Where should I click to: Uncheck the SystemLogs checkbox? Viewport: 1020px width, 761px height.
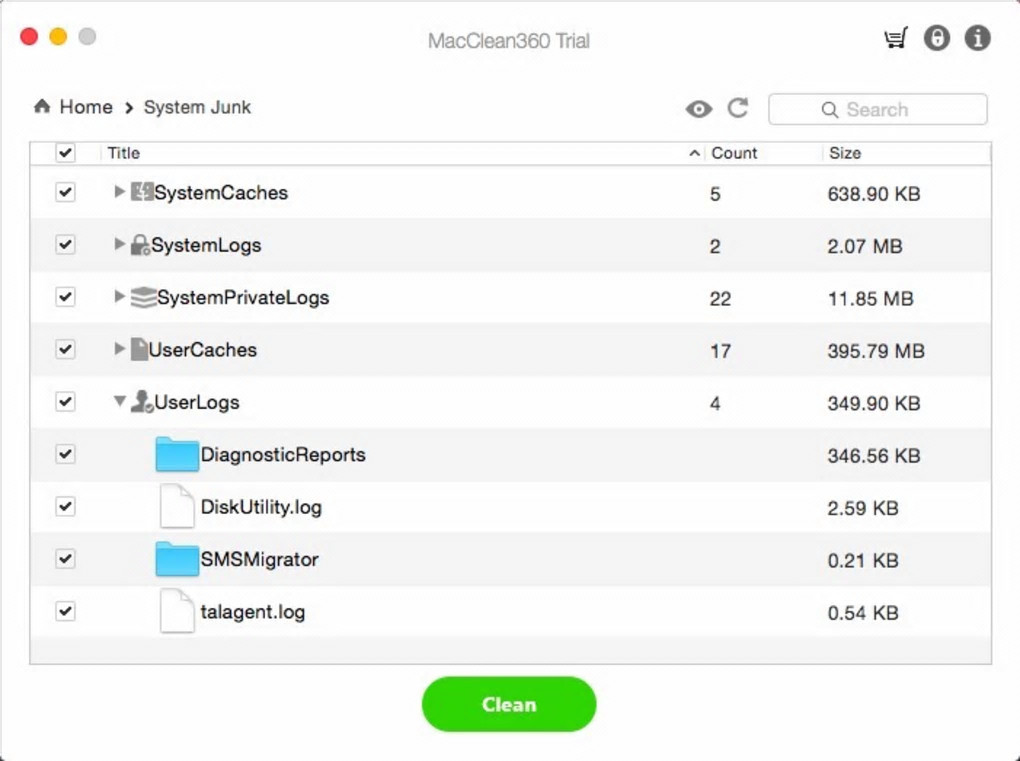[65, 245]
